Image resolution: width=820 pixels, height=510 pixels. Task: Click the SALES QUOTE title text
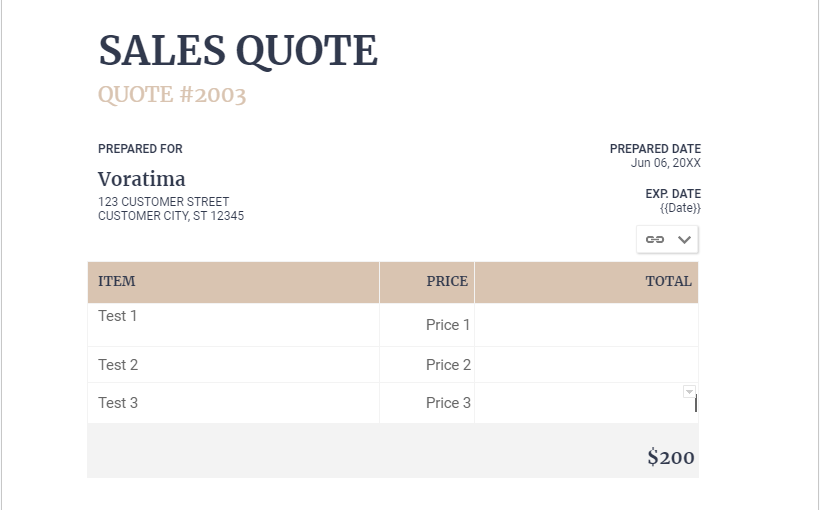[x=238, y=51]
